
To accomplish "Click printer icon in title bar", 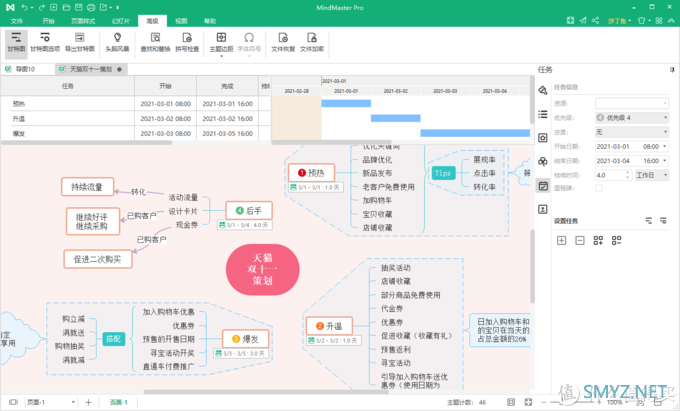I will tap(91, 7).
